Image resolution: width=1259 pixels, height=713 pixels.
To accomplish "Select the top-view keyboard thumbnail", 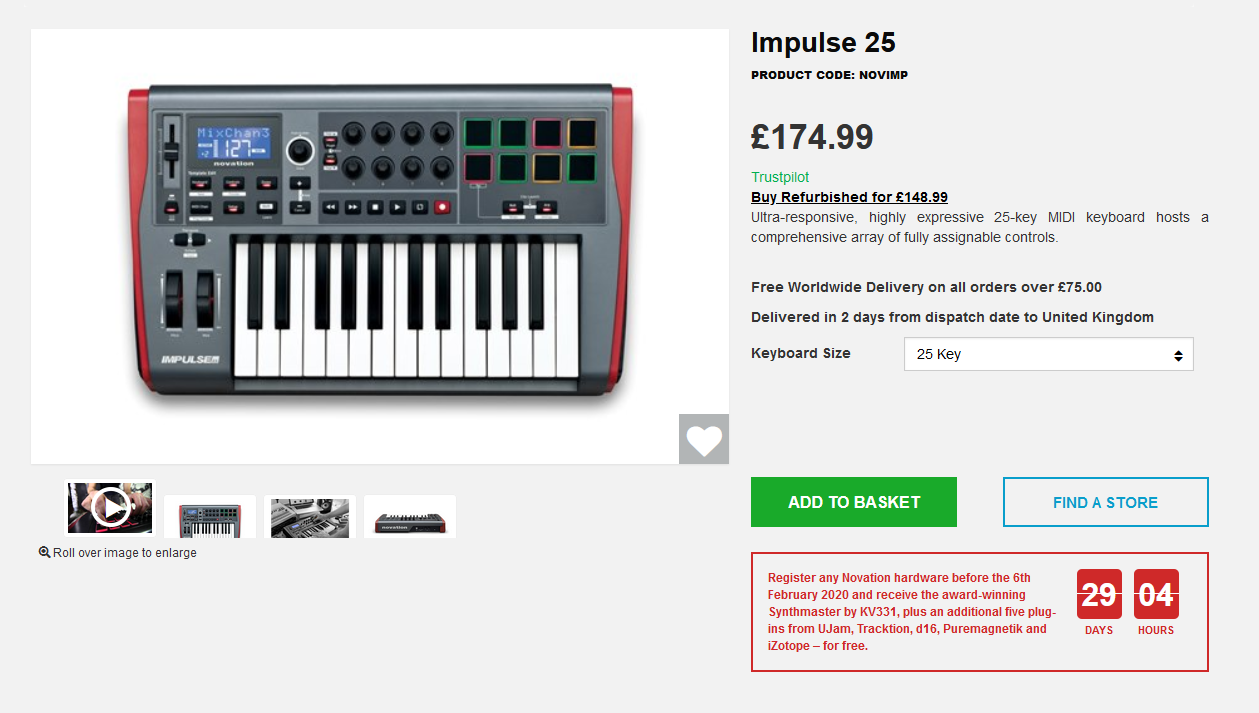I will click(210, 516).
